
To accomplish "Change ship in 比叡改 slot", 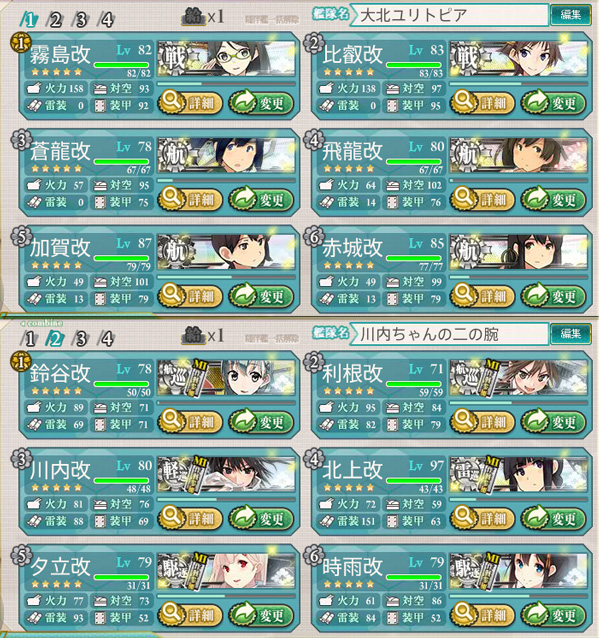I will [x=553, y=103].
